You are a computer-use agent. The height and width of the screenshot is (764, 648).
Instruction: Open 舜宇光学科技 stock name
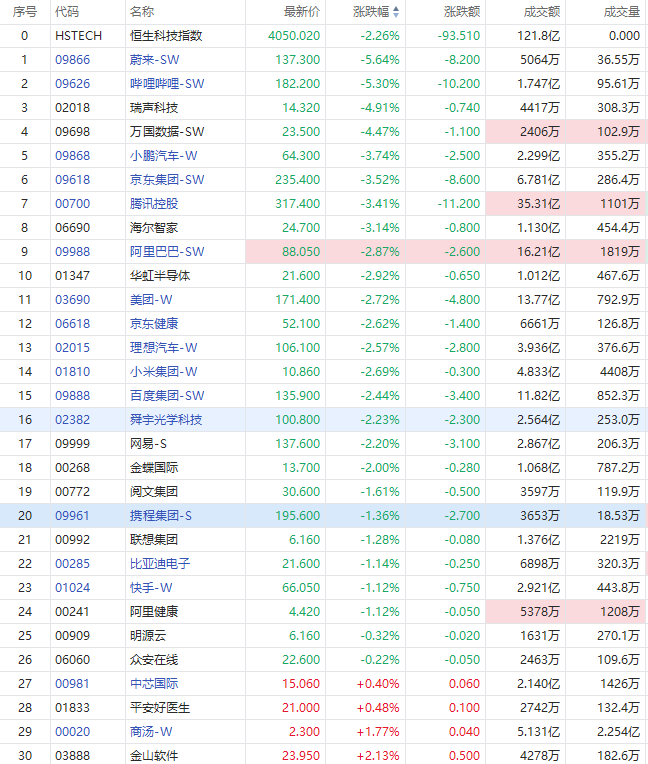[x=166, y=420]
